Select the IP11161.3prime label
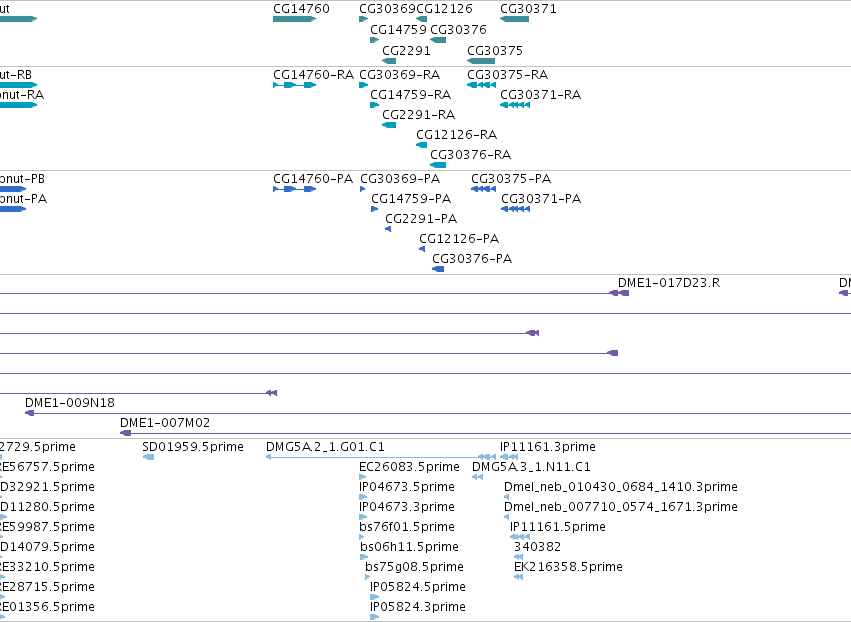The image size is (851, 622). point(548,447)
